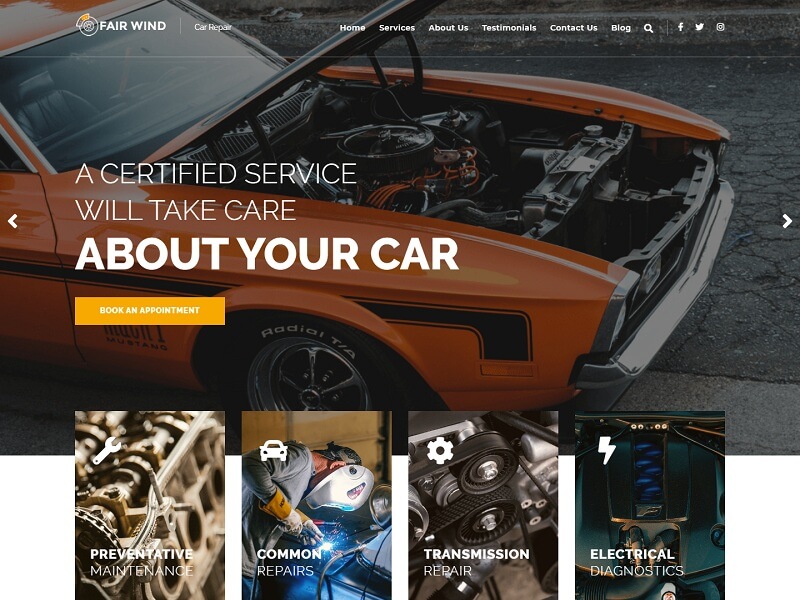Go to Contact Us page
The width and height of the screenshot is (800, 600).
tap(573, 28)
